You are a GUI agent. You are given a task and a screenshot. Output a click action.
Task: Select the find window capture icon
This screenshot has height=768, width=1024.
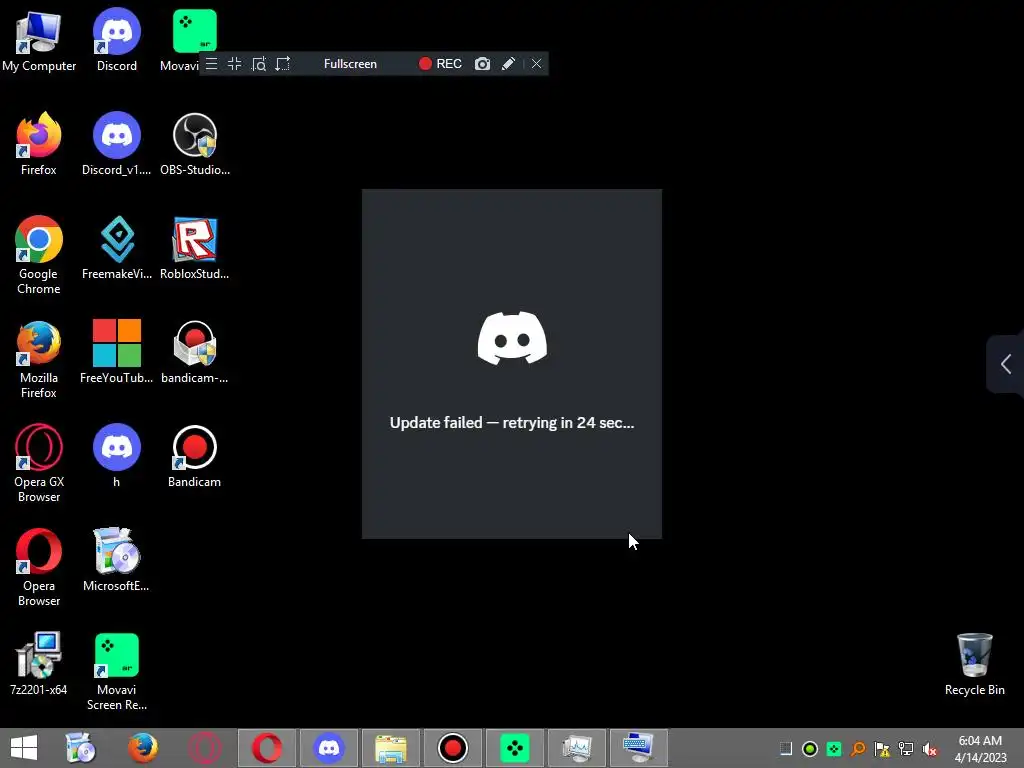(x=259, y=64)
